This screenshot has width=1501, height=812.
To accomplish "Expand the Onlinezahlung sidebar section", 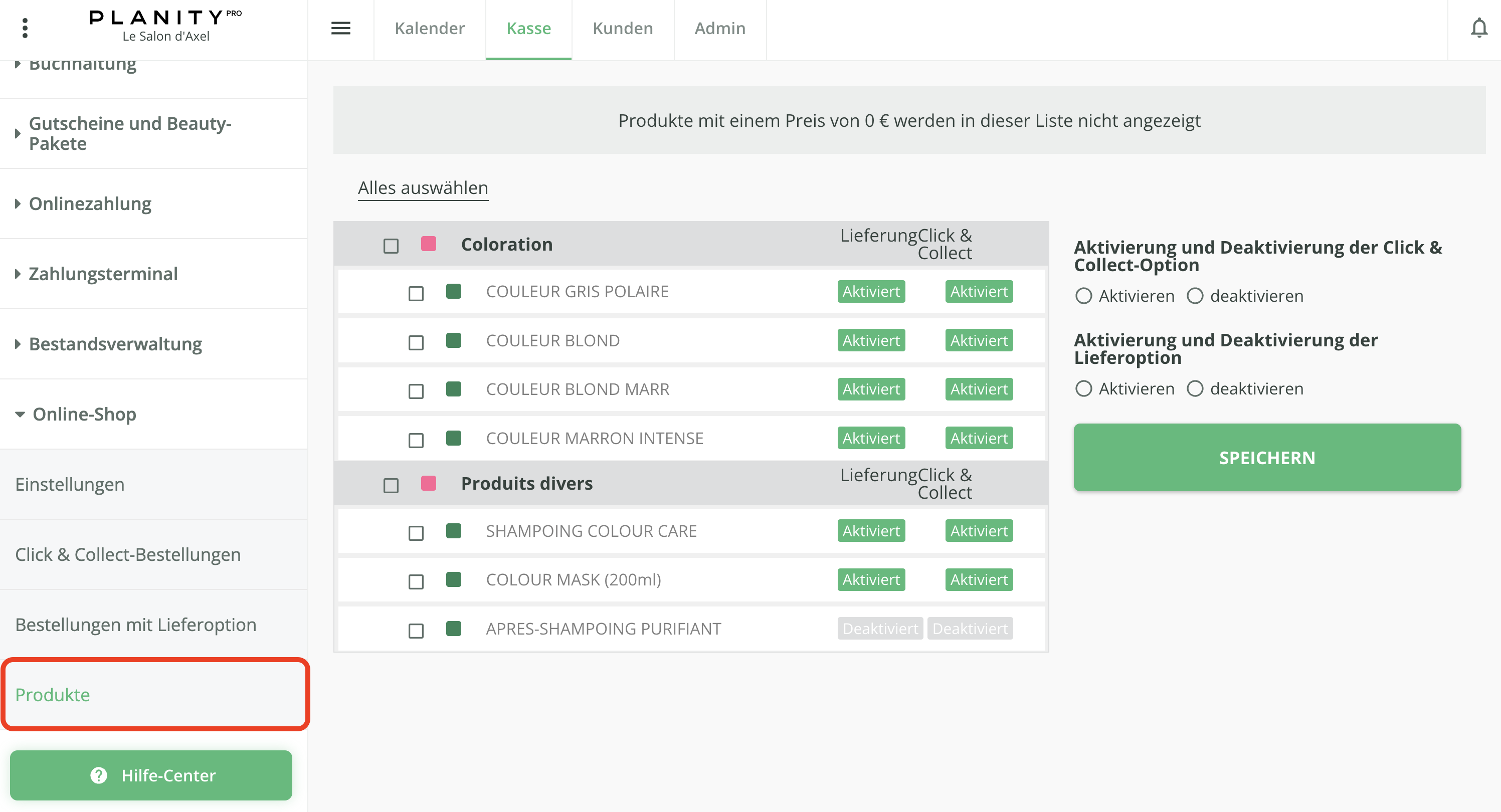I will point(90,204).
